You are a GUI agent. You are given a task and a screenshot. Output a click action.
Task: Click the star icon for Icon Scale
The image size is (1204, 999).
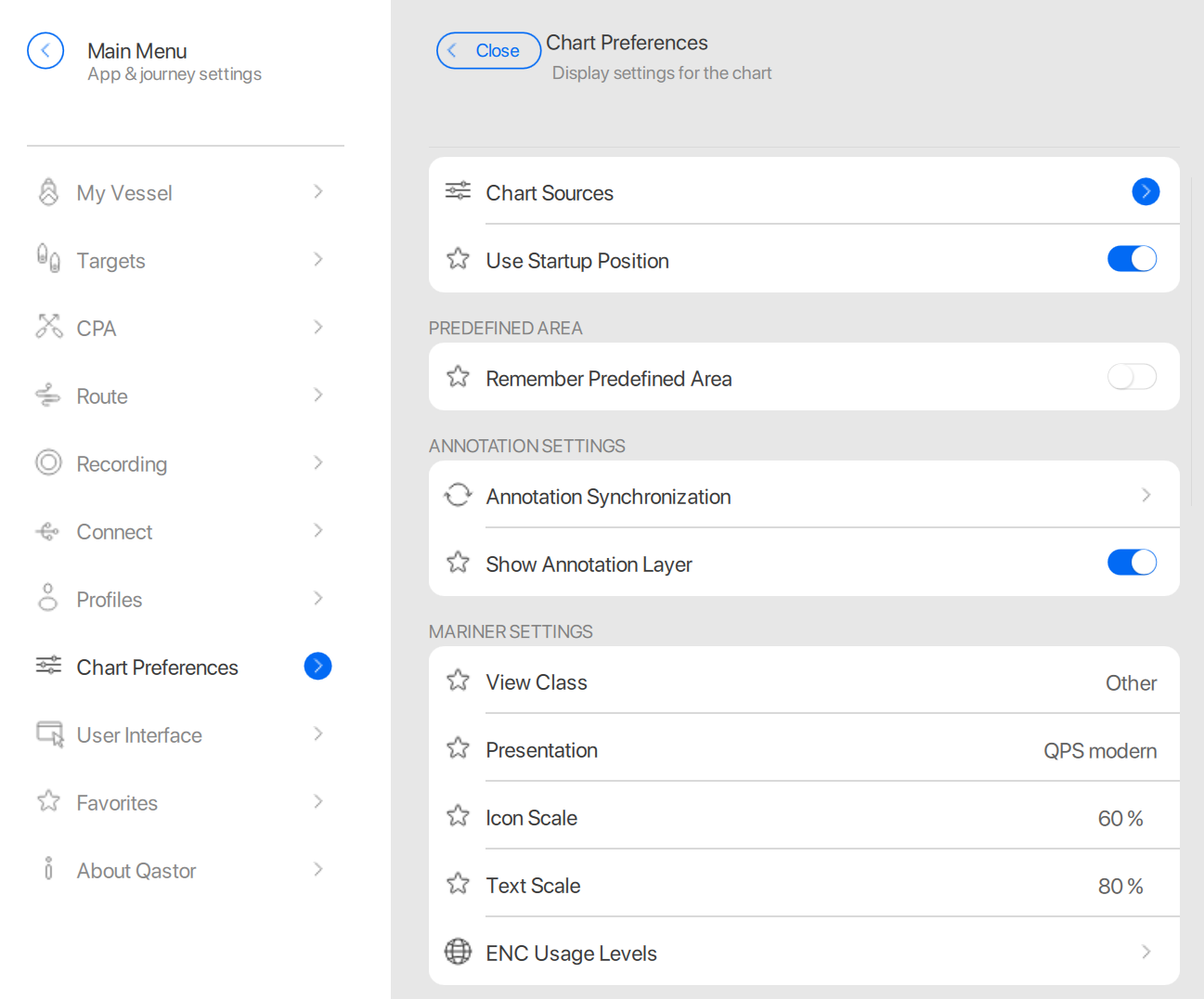click(x=458, y=816)
